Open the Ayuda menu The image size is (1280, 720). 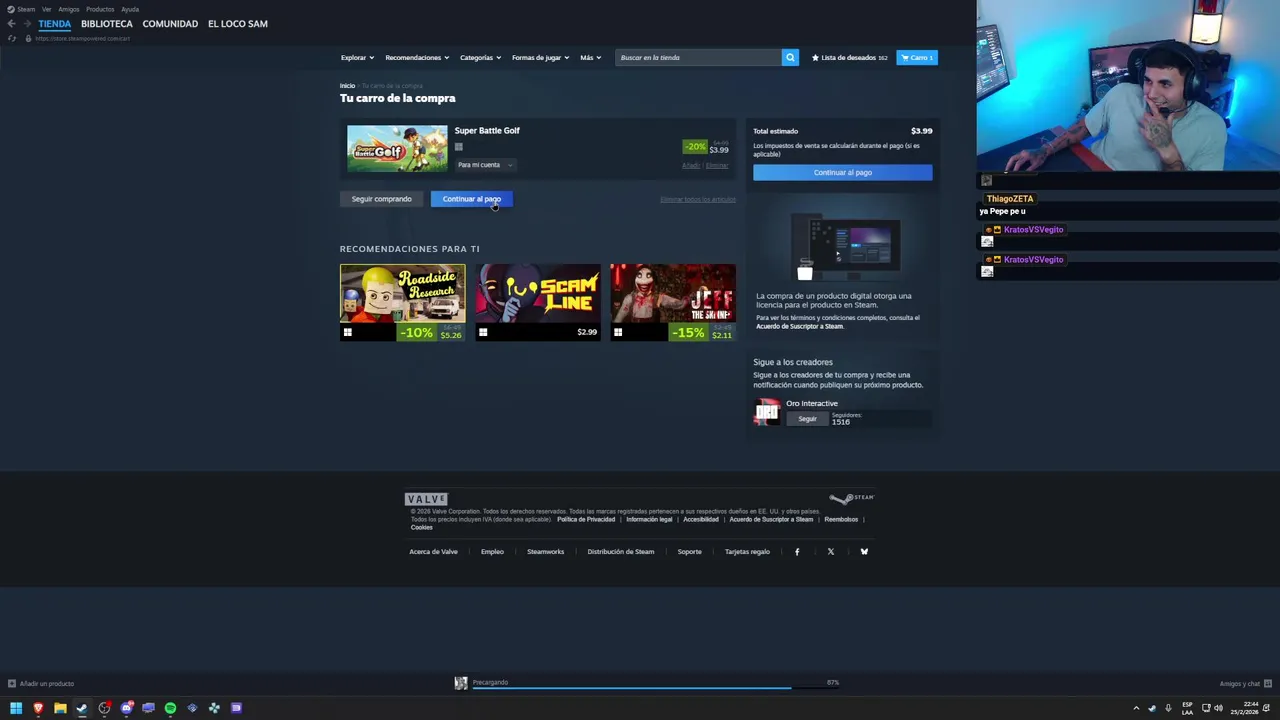130,9
